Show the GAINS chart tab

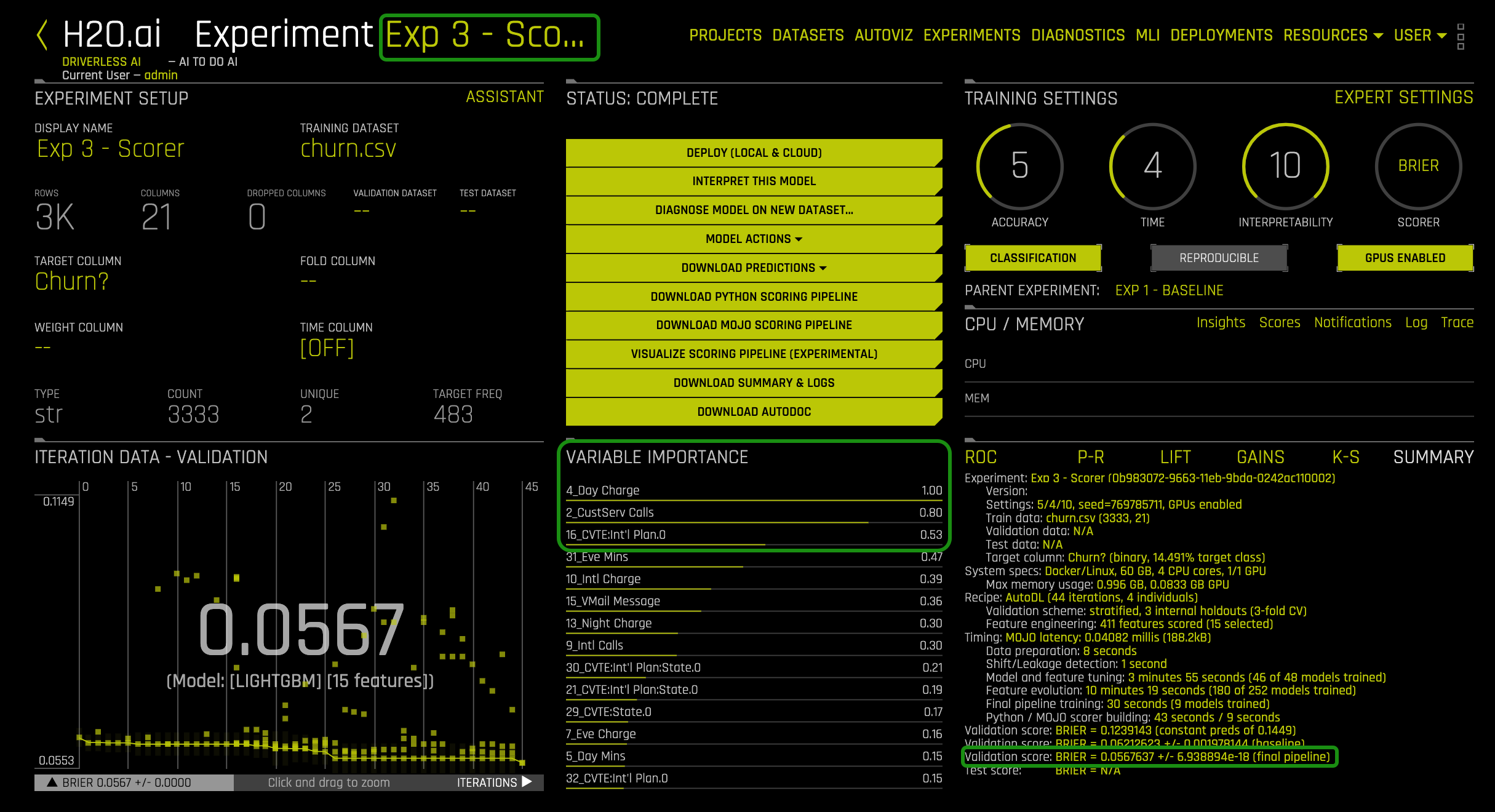(x=1261, y=457)
